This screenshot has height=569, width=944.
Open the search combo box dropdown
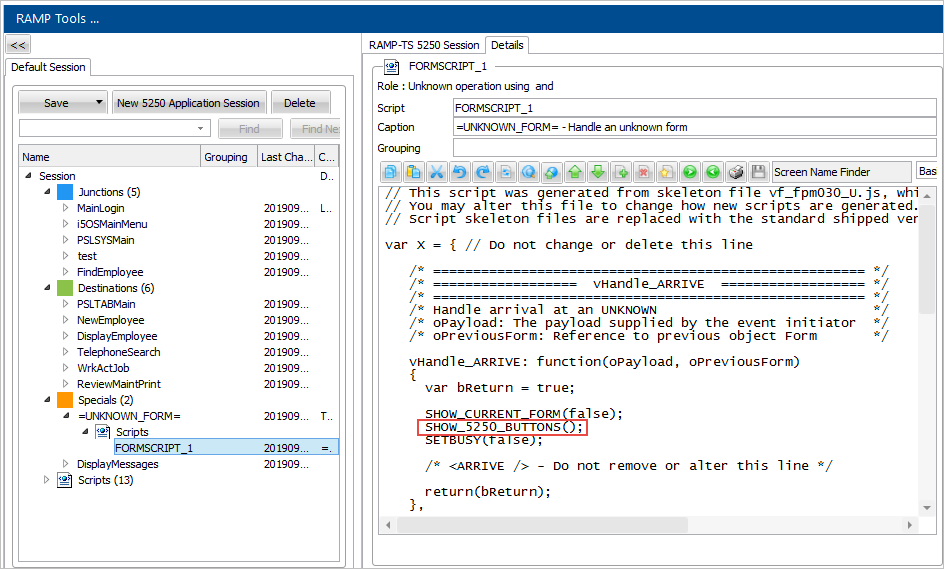coord(202,129)
